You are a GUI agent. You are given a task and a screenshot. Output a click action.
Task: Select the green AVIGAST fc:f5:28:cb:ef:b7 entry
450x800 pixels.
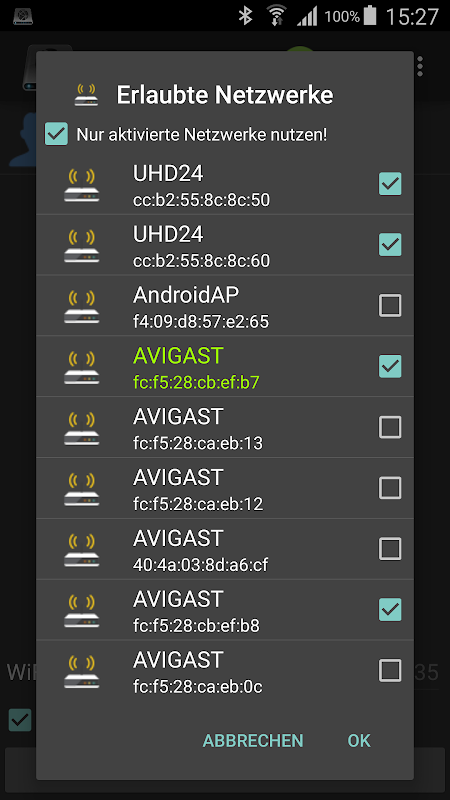click(224, 367)
